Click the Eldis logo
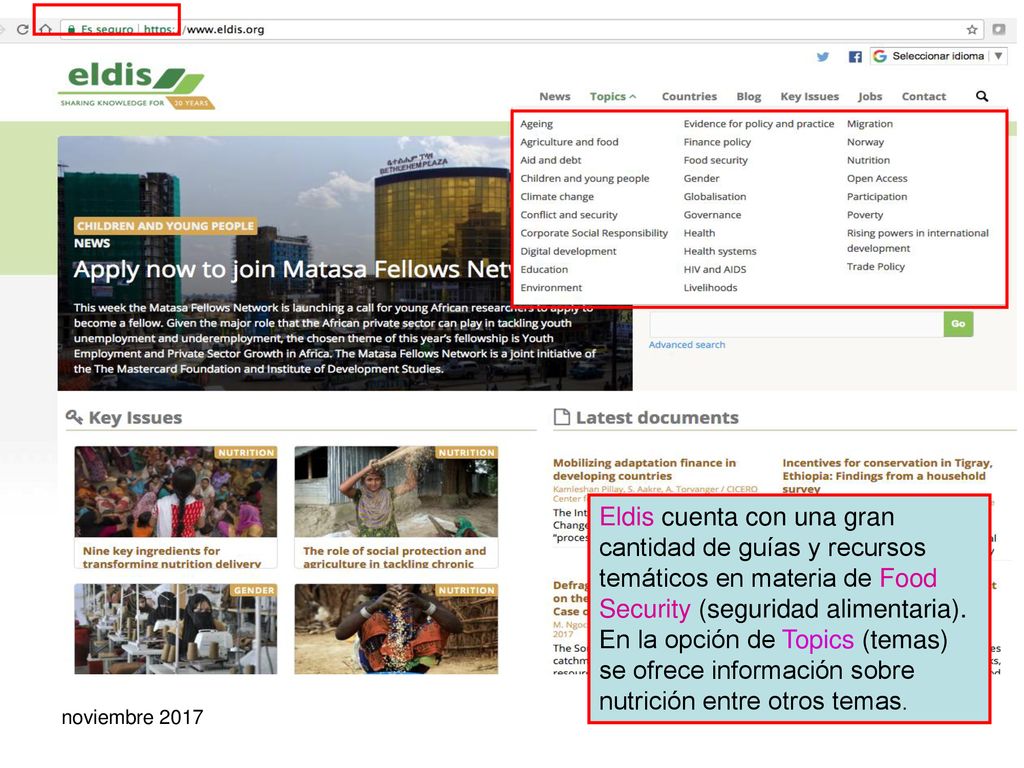This screenshot has height=768, width=1024. pos(136,85)
